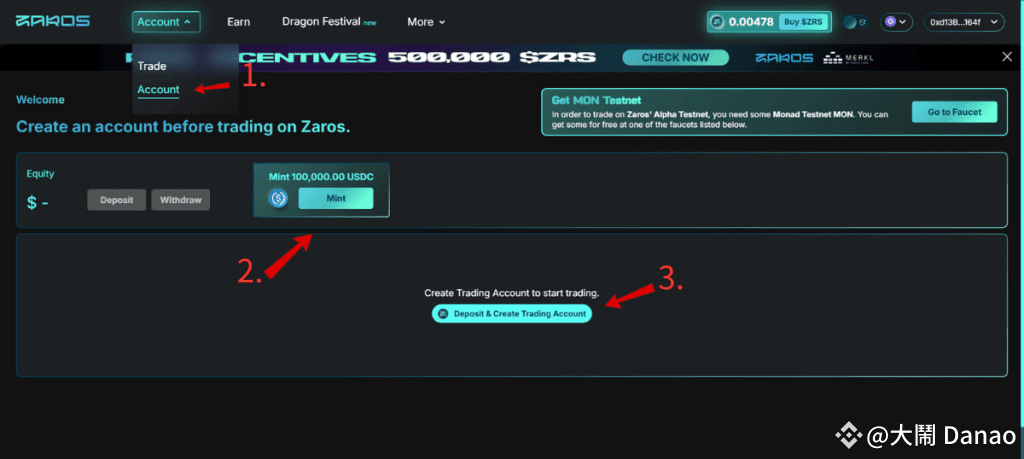Open the network selector chevron
The height and width of the screenshot is (459, 1024).
click(903, 22)
